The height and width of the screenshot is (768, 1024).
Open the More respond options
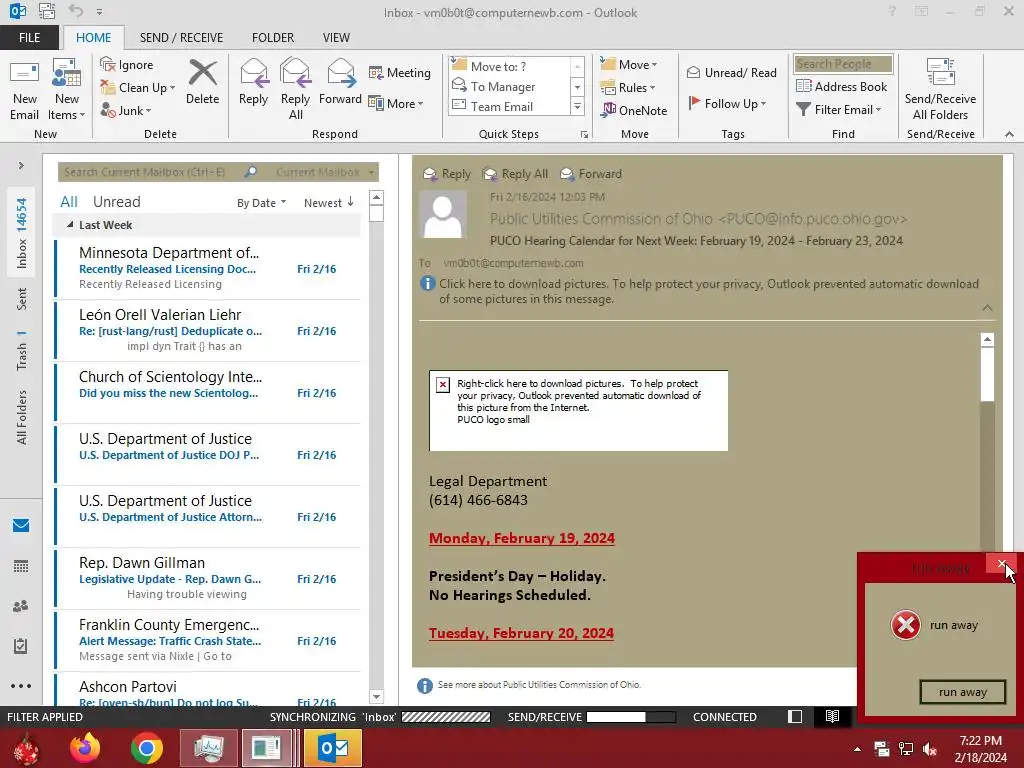click(x=396, y=103)
